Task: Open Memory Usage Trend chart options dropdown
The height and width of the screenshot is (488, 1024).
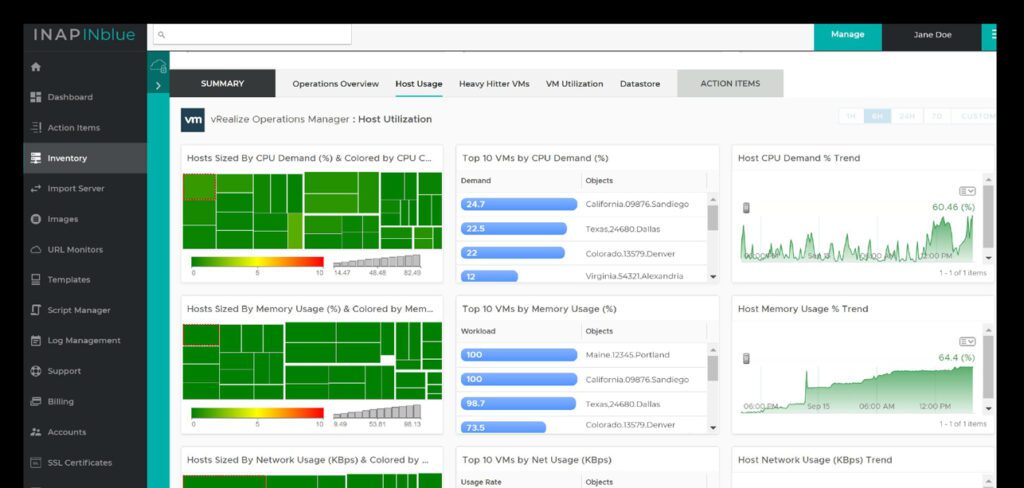Action: point(967,342)
